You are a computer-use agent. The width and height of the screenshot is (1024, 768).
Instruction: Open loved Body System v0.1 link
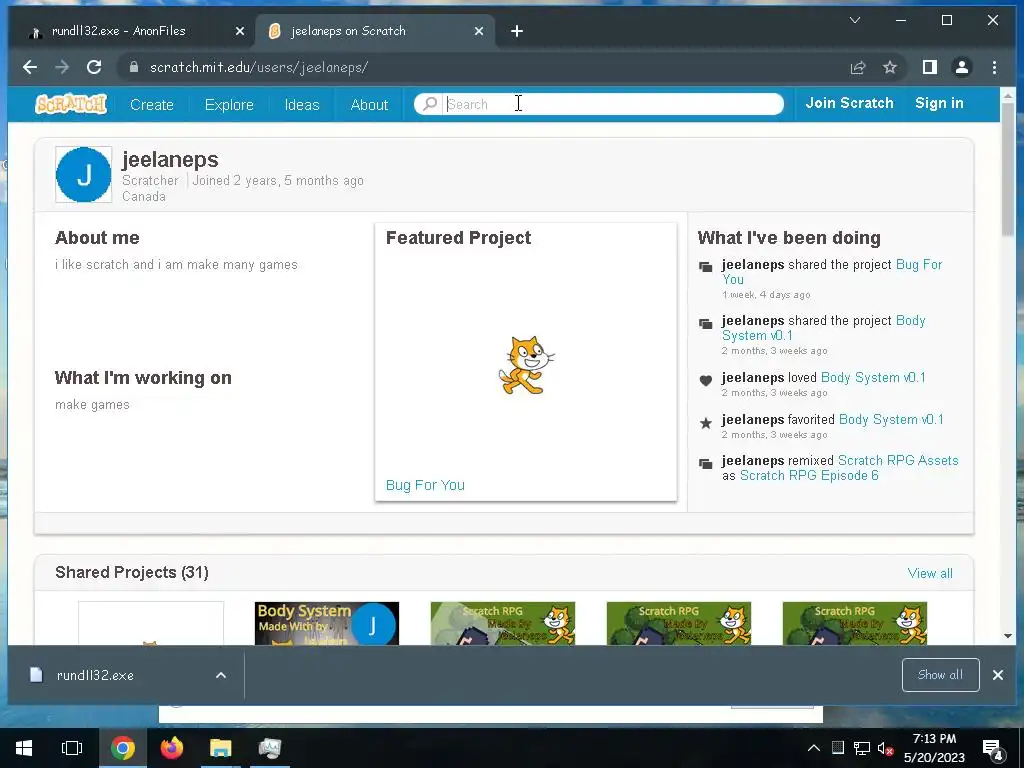click(x=873, y=377)
